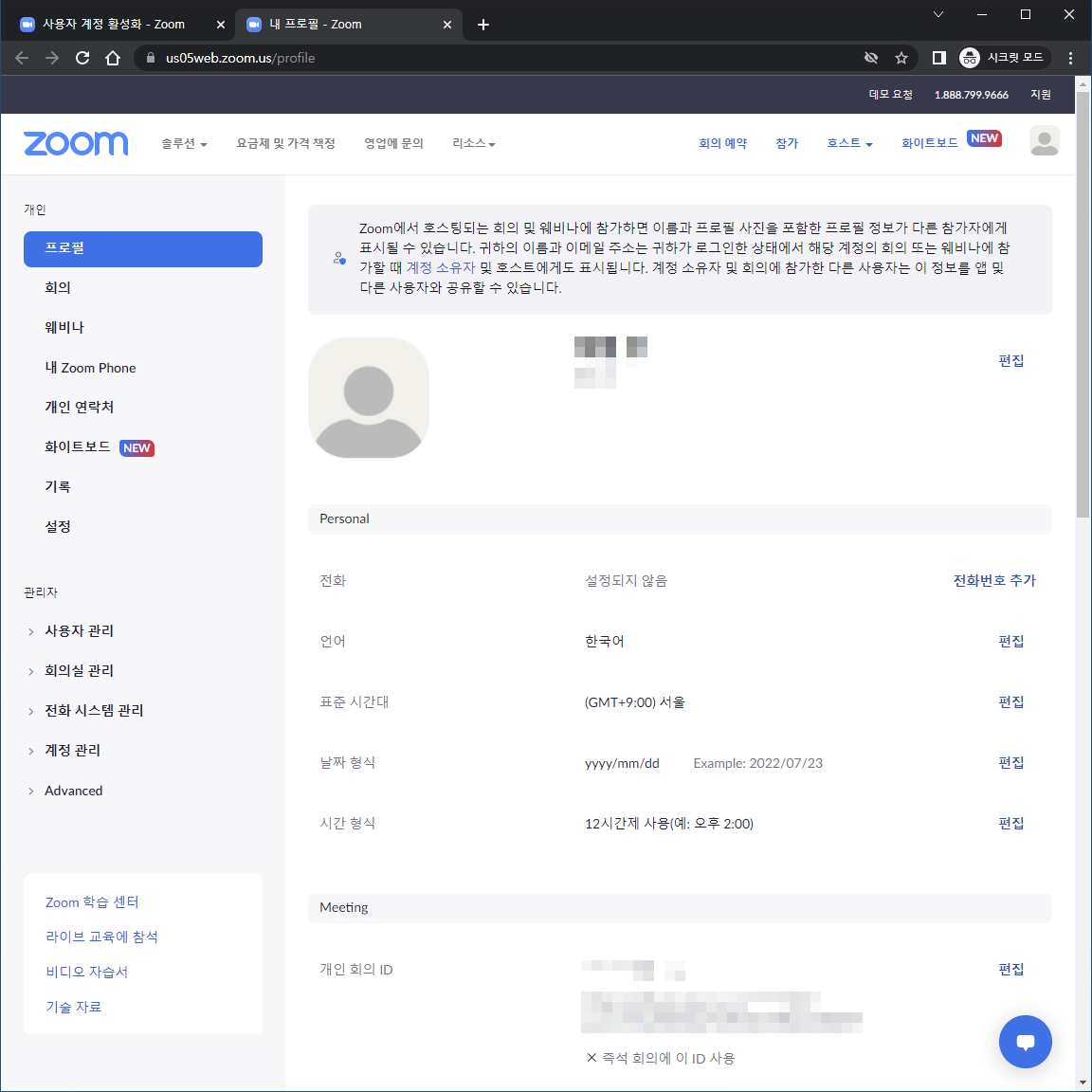Open the 솔루션 dropdown menu
The image size is (1092, 1092).
click(x=184, y=143)
